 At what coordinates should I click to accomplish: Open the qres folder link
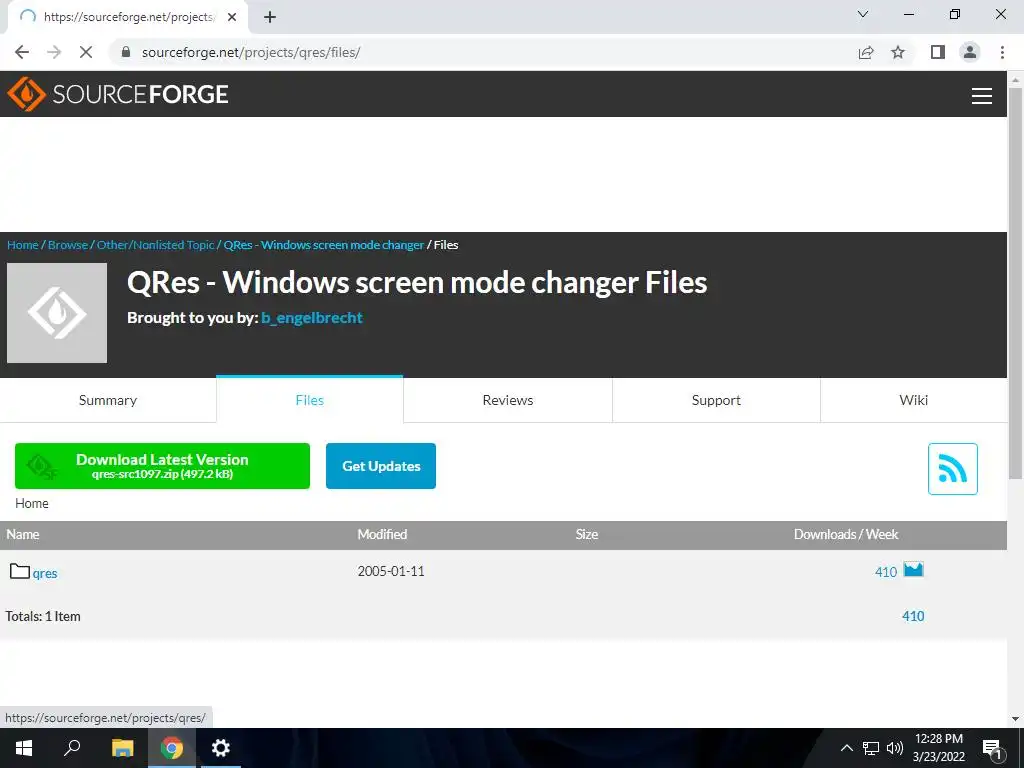coord(45,573)
